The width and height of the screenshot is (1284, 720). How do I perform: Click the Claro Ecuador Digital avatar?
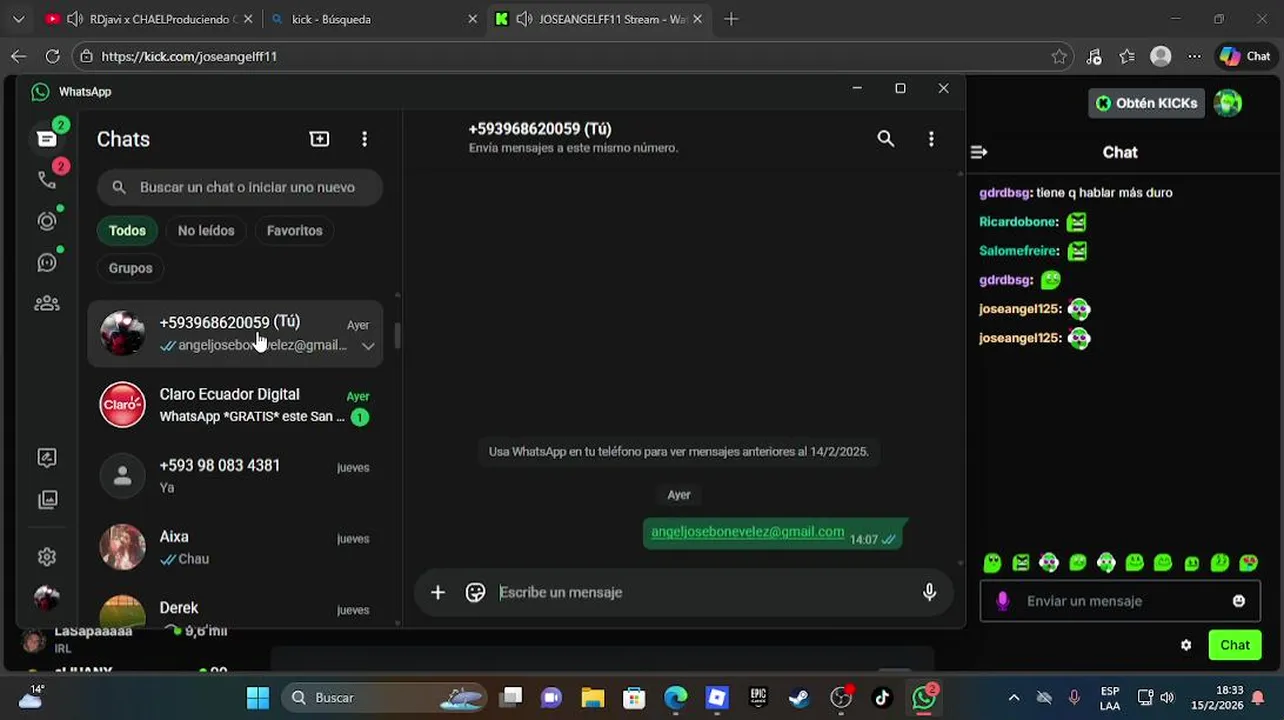click(x=122, y=405)
